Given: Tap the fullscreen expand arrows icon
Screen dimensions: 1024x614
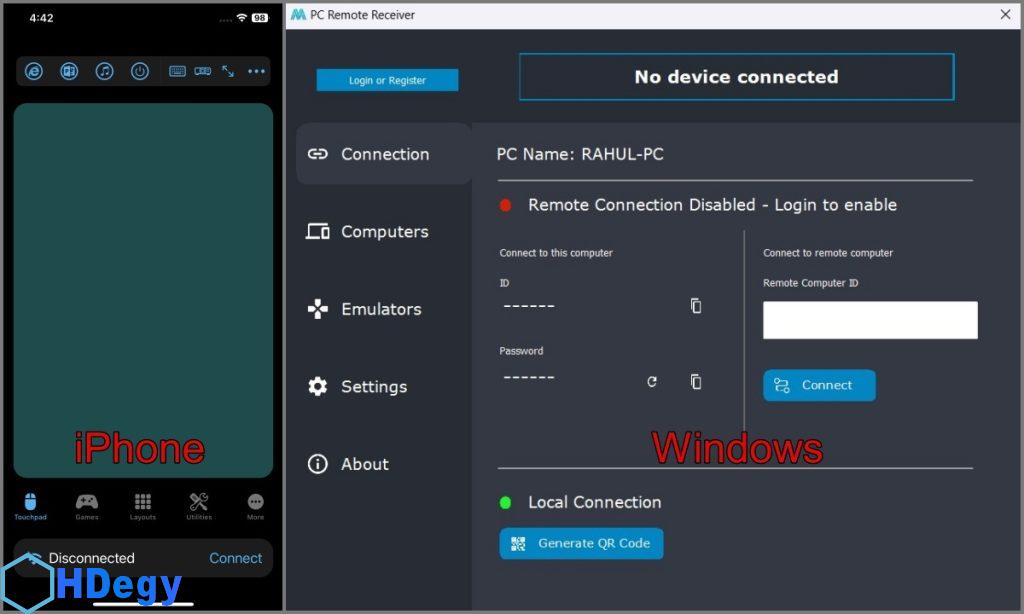Looking at the screenshot, I should (x=228, y=71).
